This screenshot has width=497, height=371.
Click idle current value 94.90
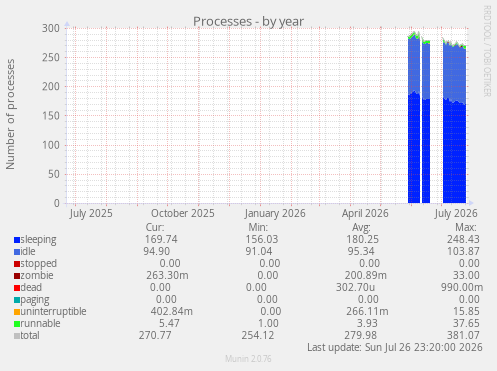click(157, 251)
